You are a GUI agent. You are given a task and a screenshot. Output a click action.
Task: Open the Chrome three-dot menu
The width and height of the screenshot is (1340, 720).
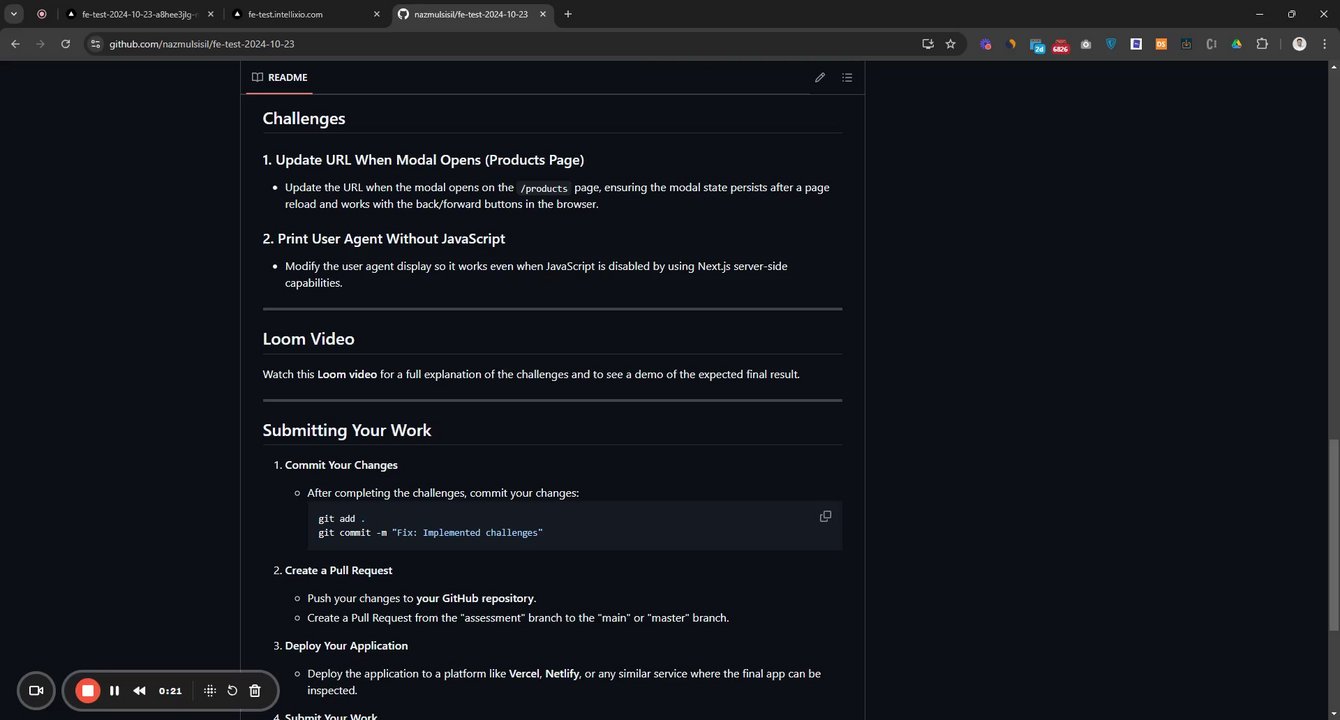[x=1325, y=44]
